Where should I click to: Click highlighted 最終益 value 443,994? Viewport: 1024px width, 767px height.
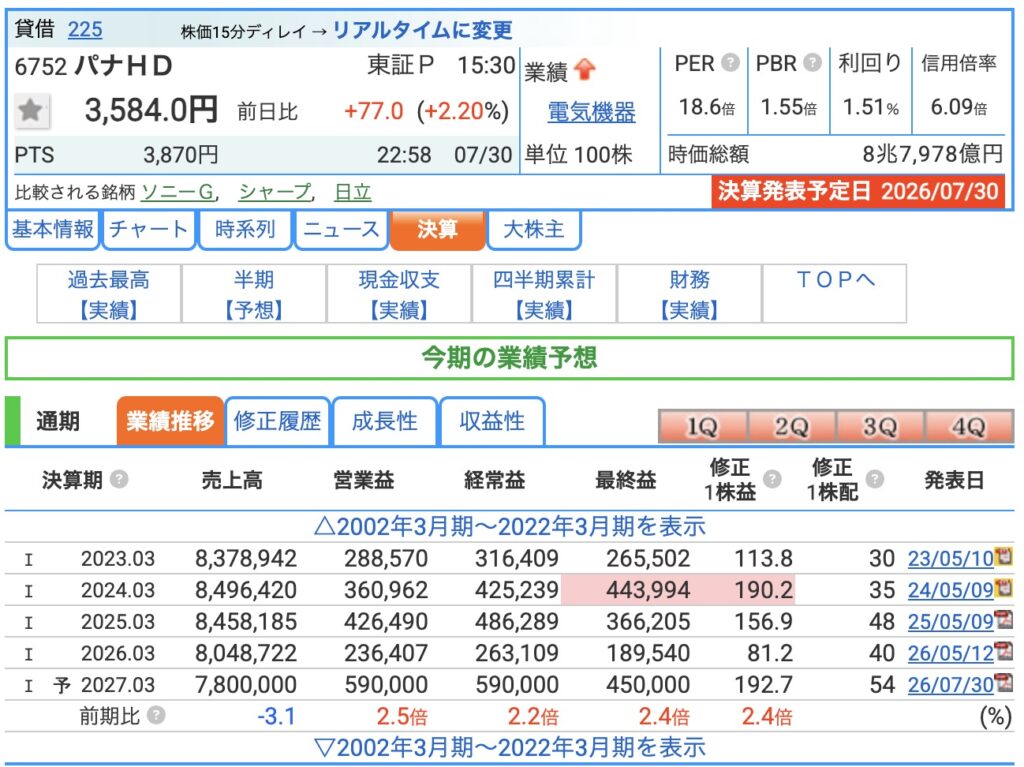[x=648, y=590]
